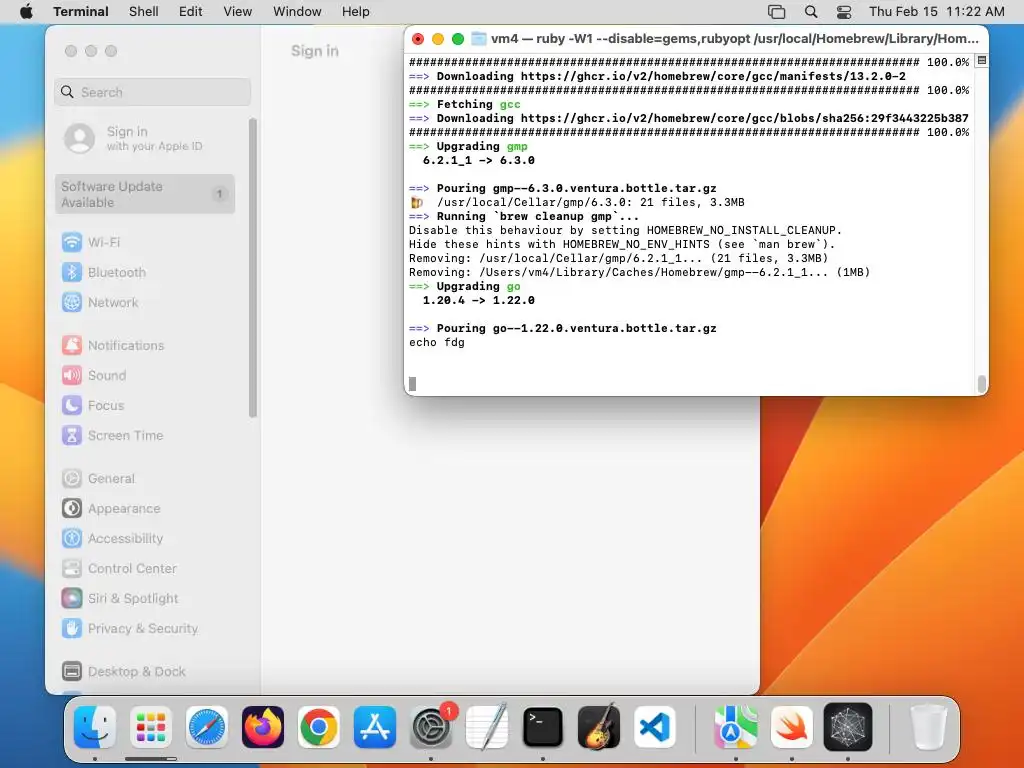
Task: Select Privacy & Security in Settings
Action: pyautogui.click(x=145, y=629)
